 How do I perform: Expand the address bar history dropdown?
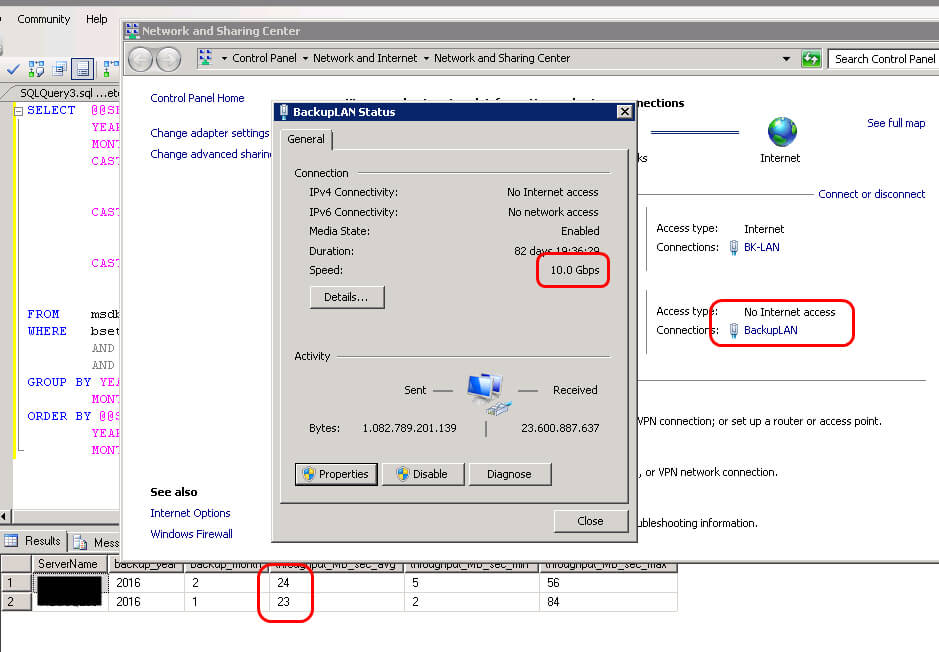coord(786,59)
